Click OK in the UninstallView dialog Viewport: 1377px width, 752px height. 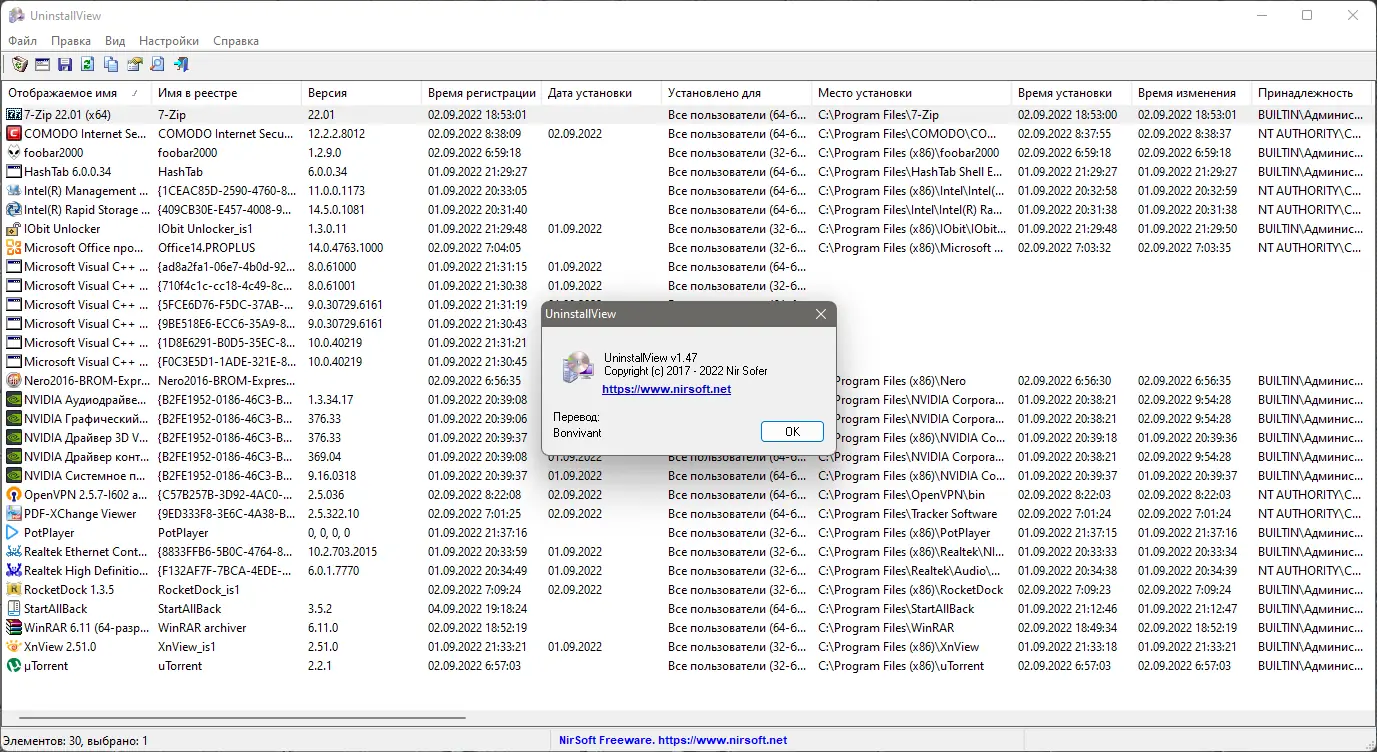click(792, 432)
